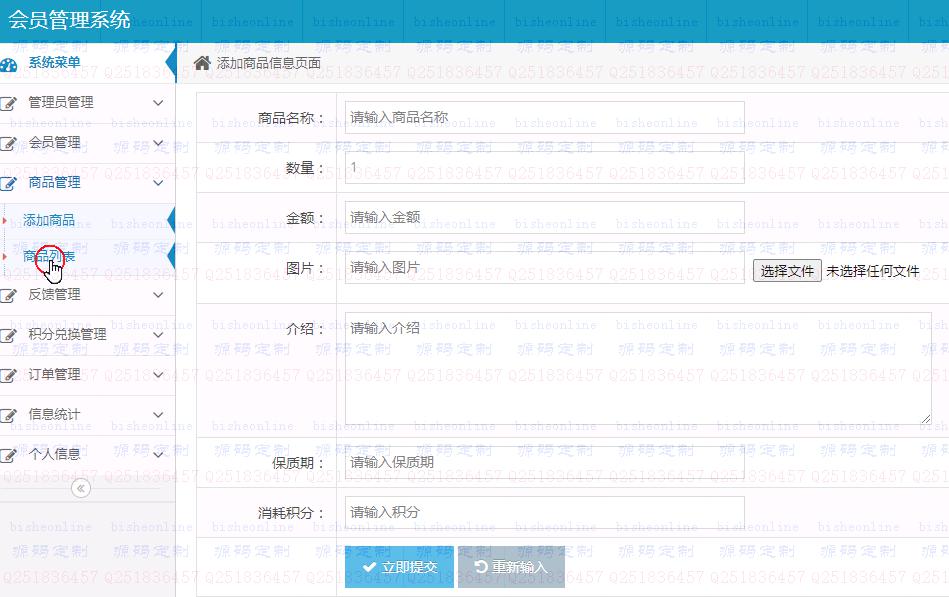Select the 积分兑换管理 menu label
Screen dimensions: 949x597
pyautogui.click(x=67, y=334)
